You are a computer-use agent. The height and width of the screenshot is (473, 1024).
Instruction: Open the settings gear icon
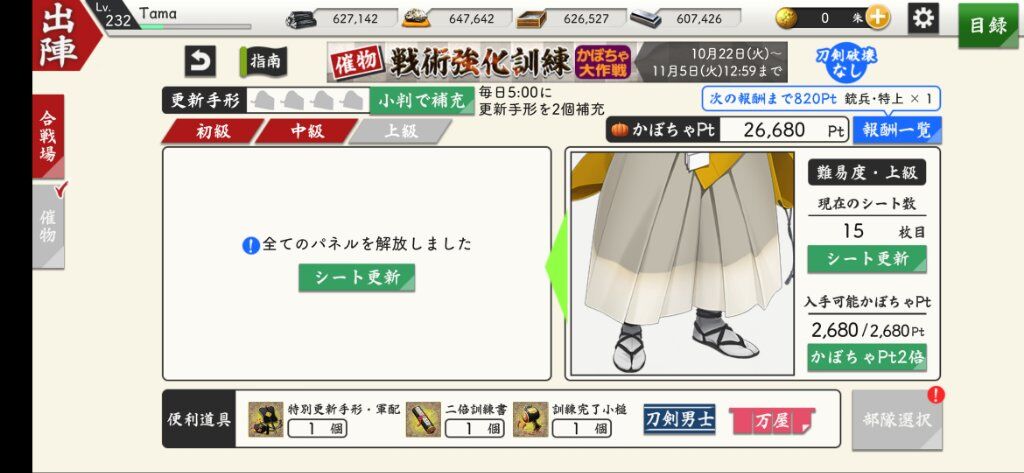pos(923,18)
